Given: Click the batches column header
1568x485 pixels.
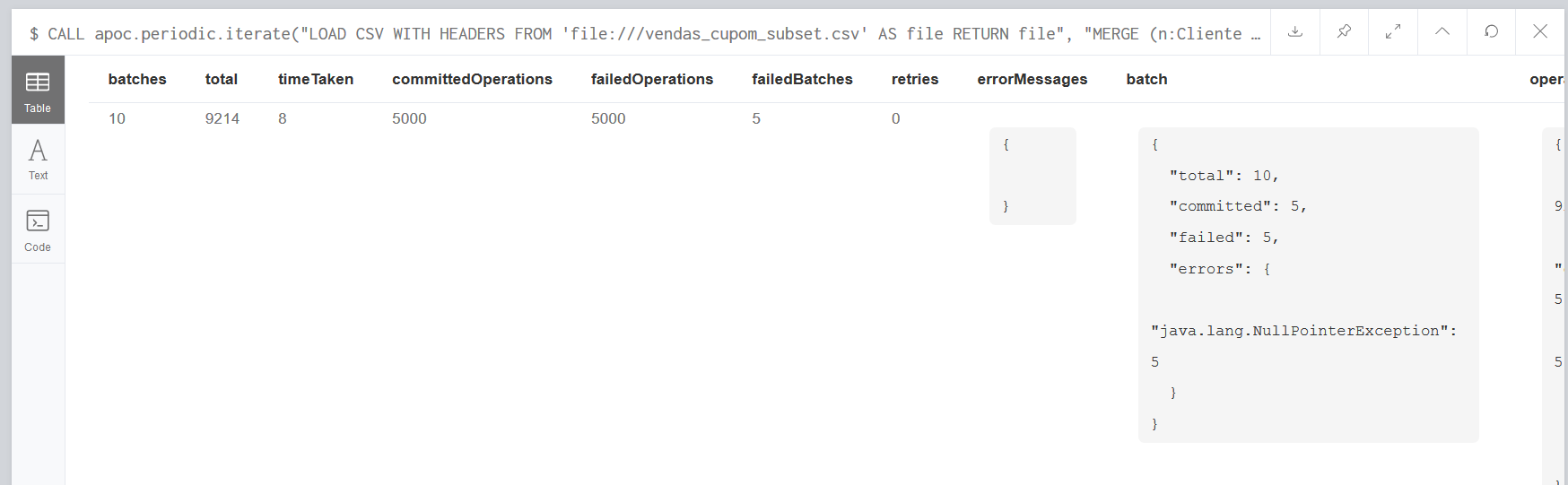Looking at the screenshot, I should tap(137, 79).
